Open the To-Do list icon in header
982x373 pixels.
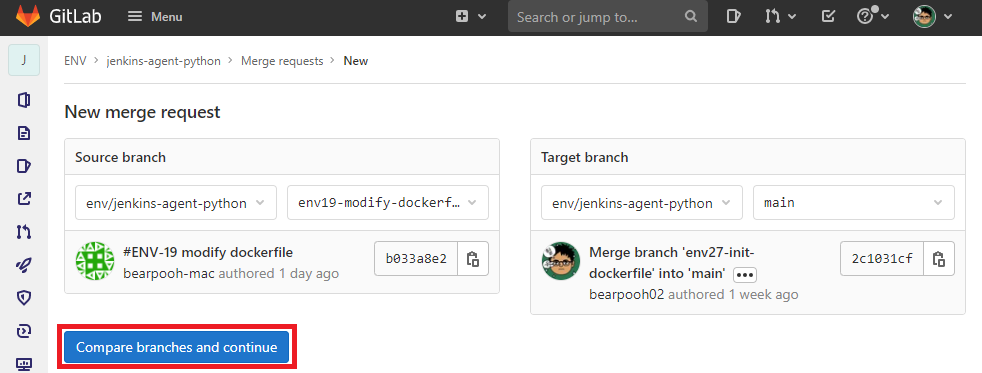[x=828, y=17]
